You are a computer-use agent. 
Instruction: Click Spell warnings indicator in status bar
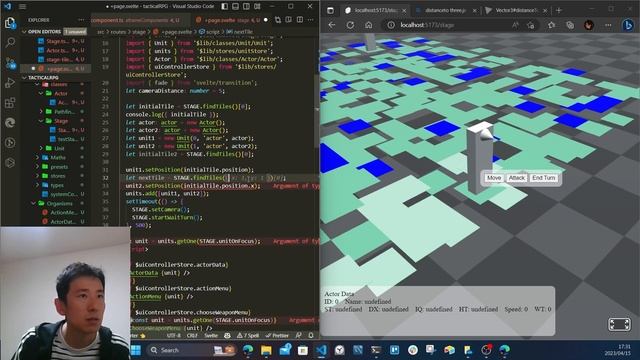(x=248, y=336)
